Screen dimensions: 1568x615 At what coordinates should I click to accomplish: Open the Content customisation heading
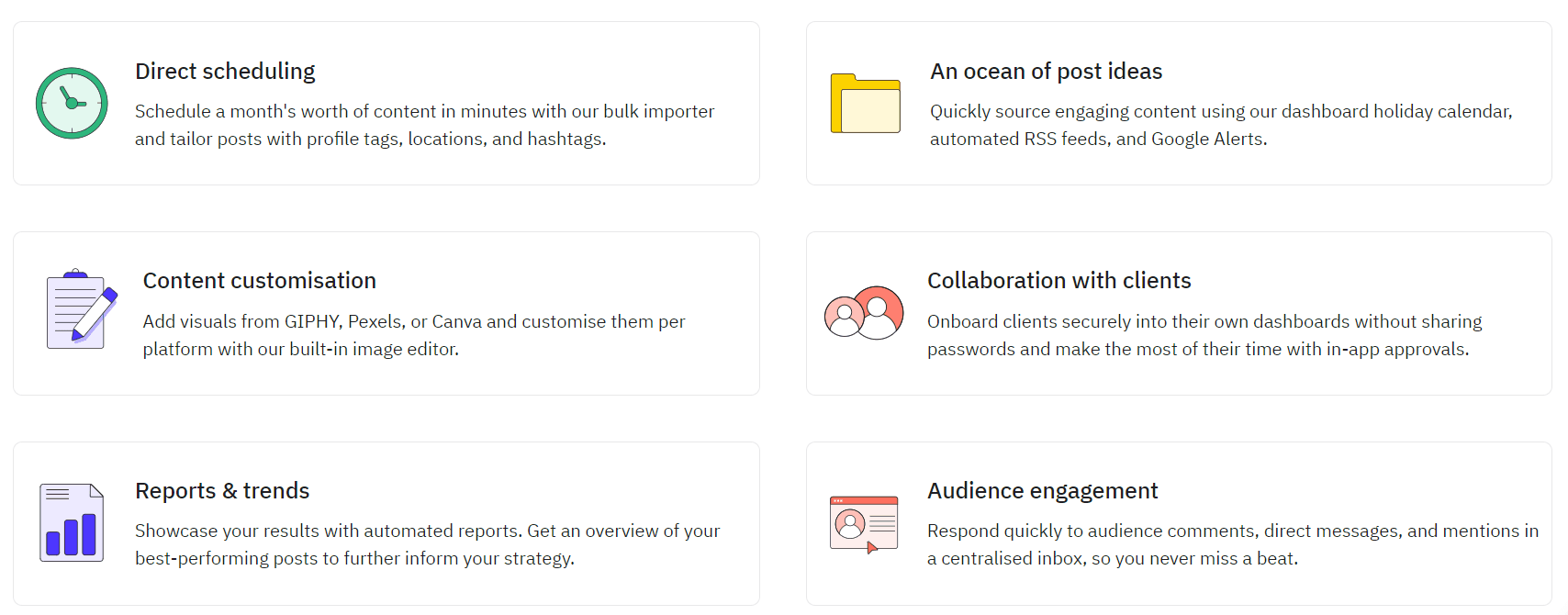(260, 281)
